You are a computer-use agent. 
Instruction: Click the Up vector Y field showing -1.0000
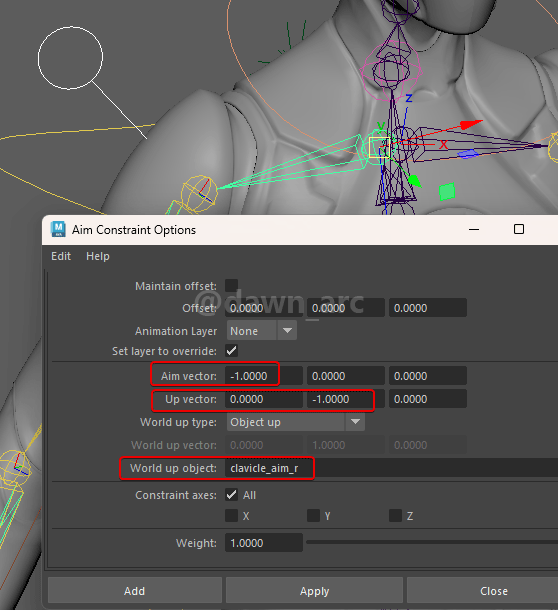[346, 399]
